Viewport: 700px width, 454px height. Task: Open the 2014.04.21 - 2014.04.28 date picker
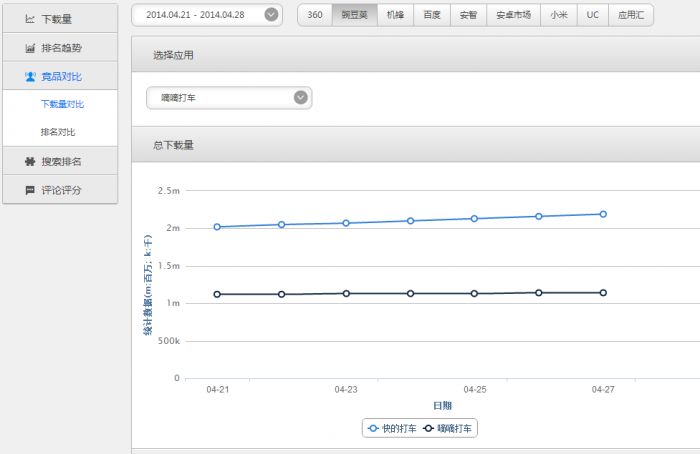tap(207, 15)
